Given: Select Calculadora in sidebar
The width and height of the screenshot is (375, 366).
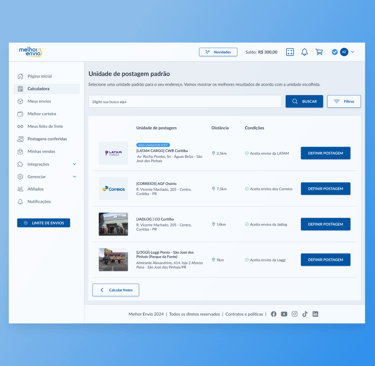Looking at the screenshot, I should pyautogui.click(x=46, y=89).
